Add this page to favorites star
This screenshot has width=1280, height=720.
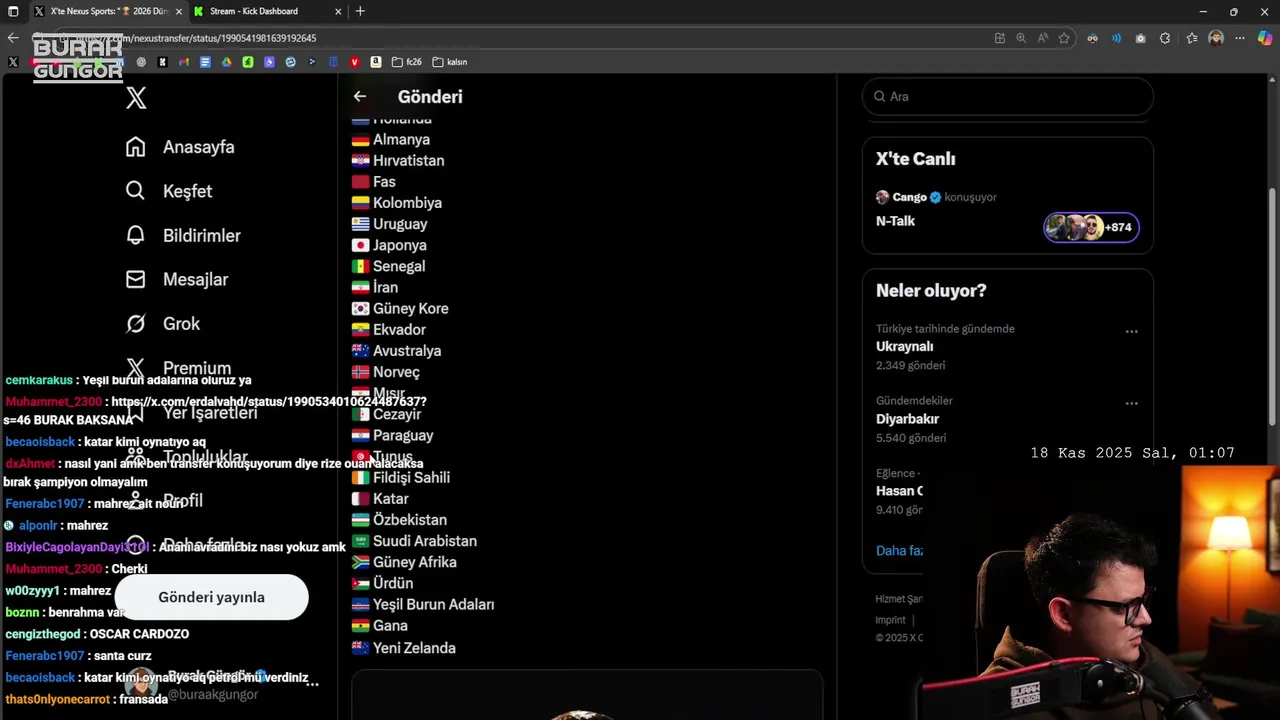(1064, 38)
